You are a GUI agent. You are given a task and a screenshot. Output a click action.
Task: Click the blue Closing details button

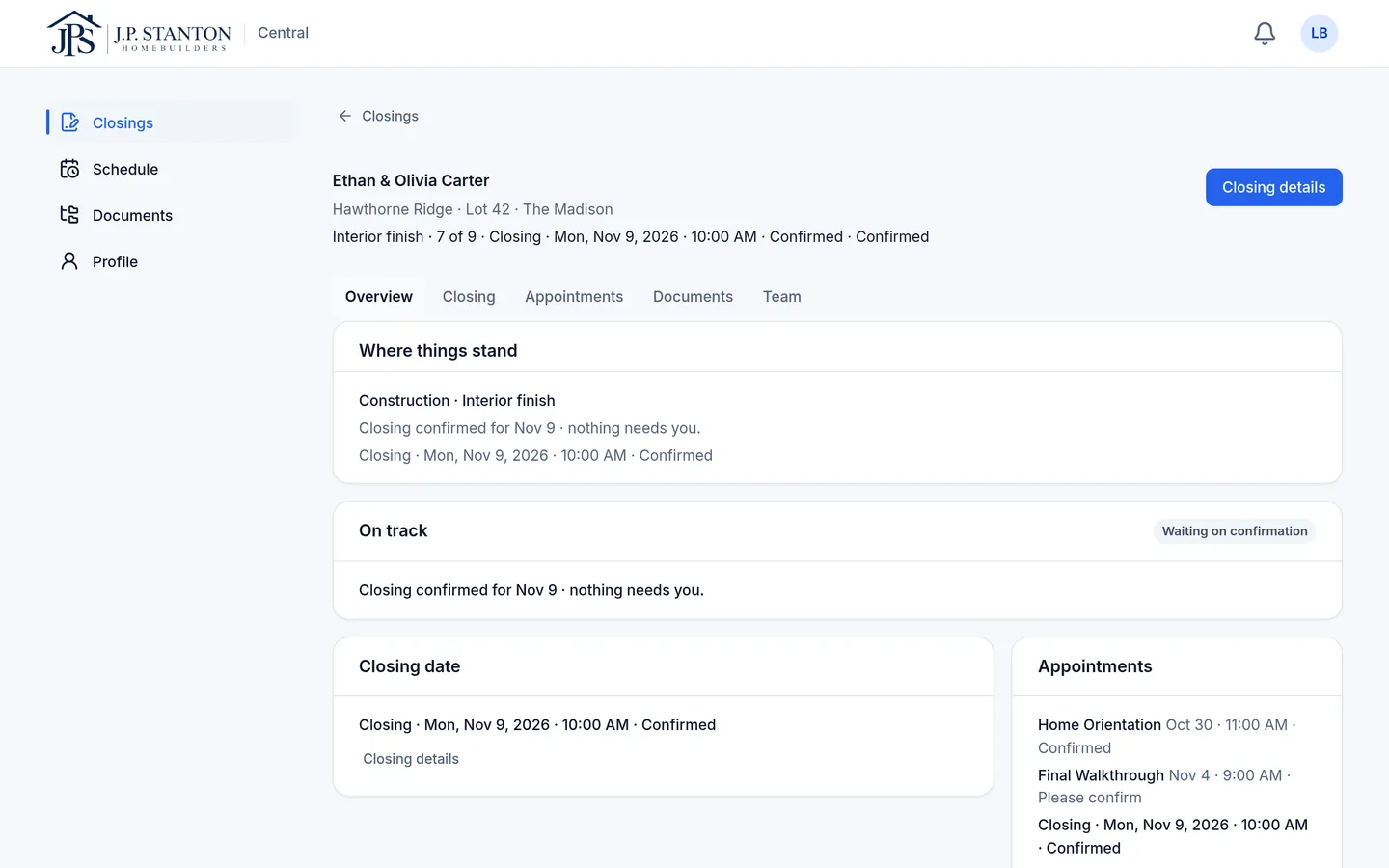(1273, 187)
